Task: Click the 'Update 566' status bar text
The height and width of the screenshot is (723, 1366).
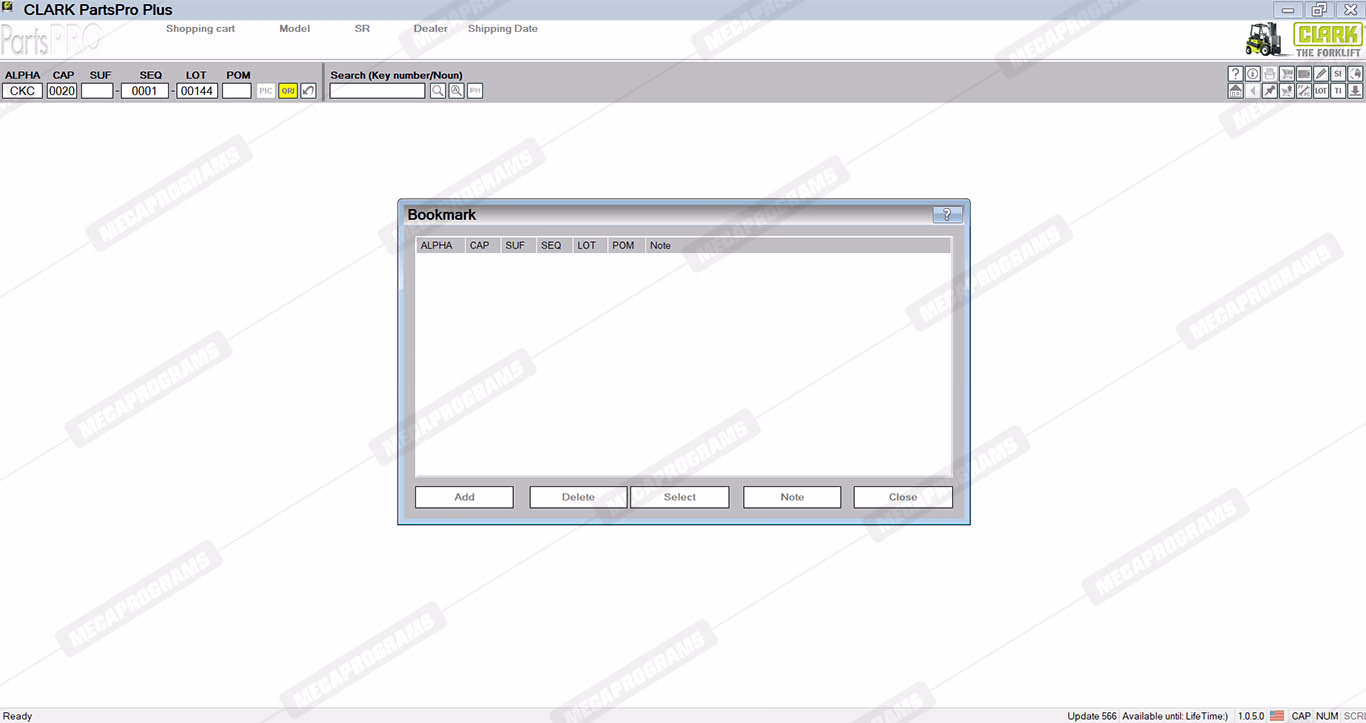Action: click(x=1092, y=716)
